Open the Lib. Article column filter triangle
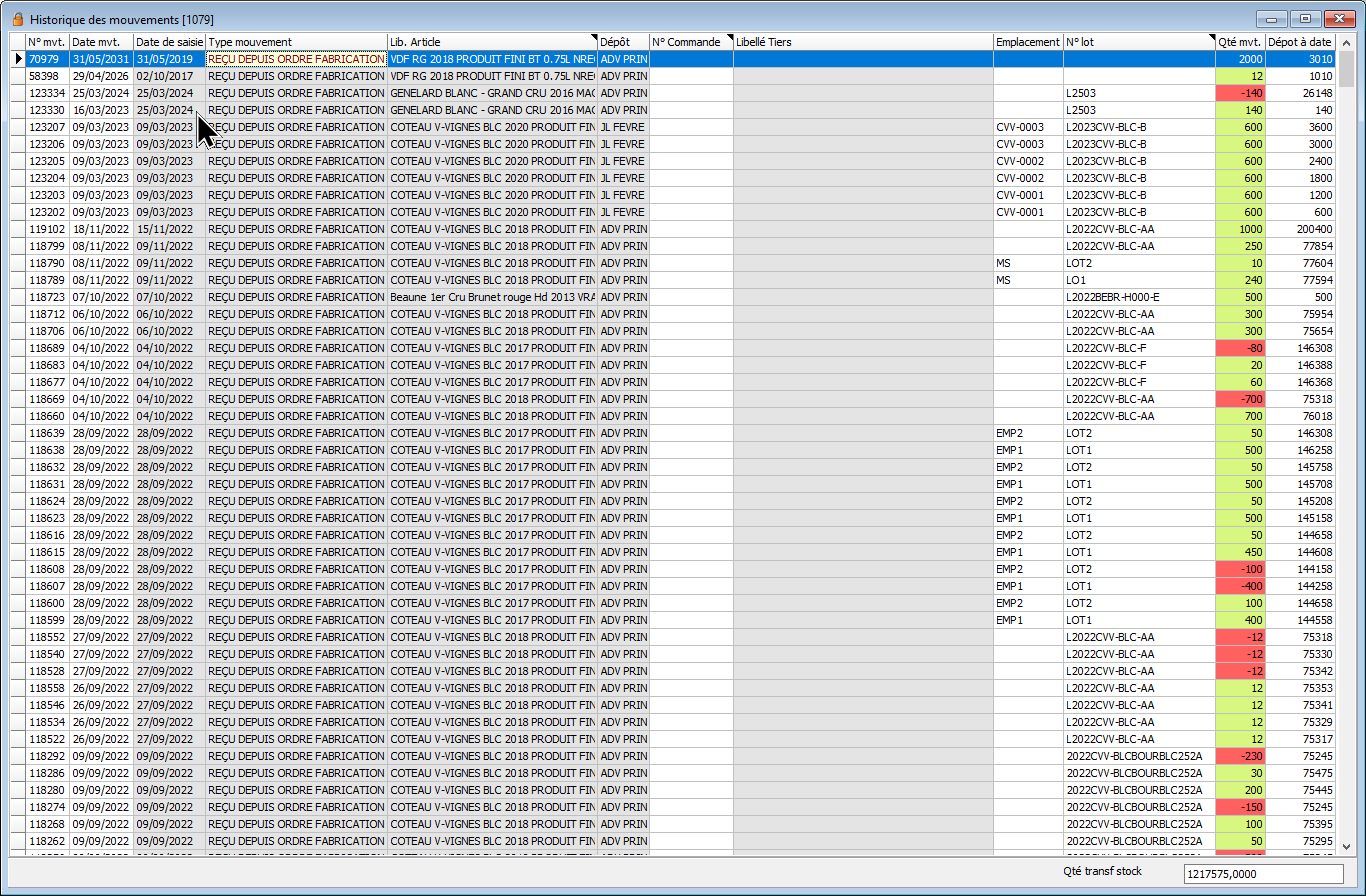This screenshot has width=1366, height=896. click(593, 38)
